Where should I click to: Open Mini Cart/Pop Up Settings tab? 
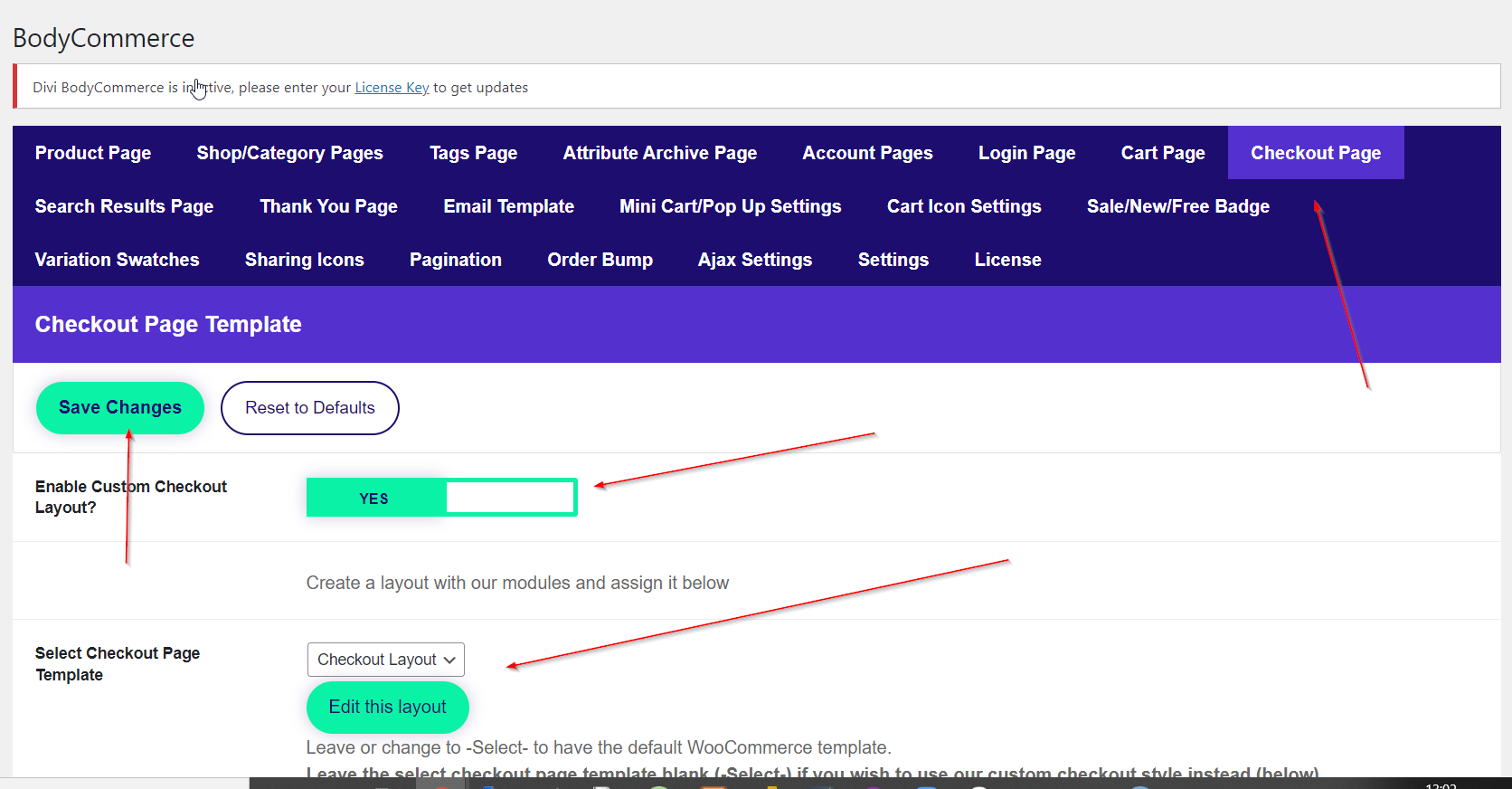click(730, 206)
